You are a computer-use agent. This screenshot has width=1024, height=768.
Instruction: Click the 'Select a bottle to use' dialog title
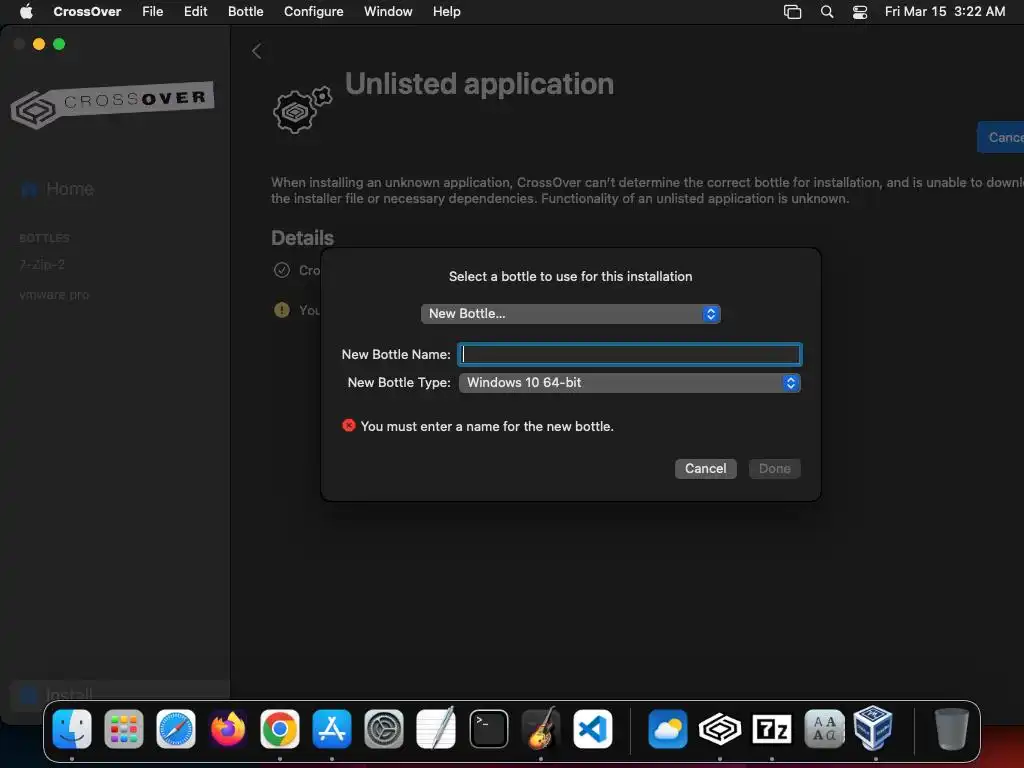pos(570,276)
